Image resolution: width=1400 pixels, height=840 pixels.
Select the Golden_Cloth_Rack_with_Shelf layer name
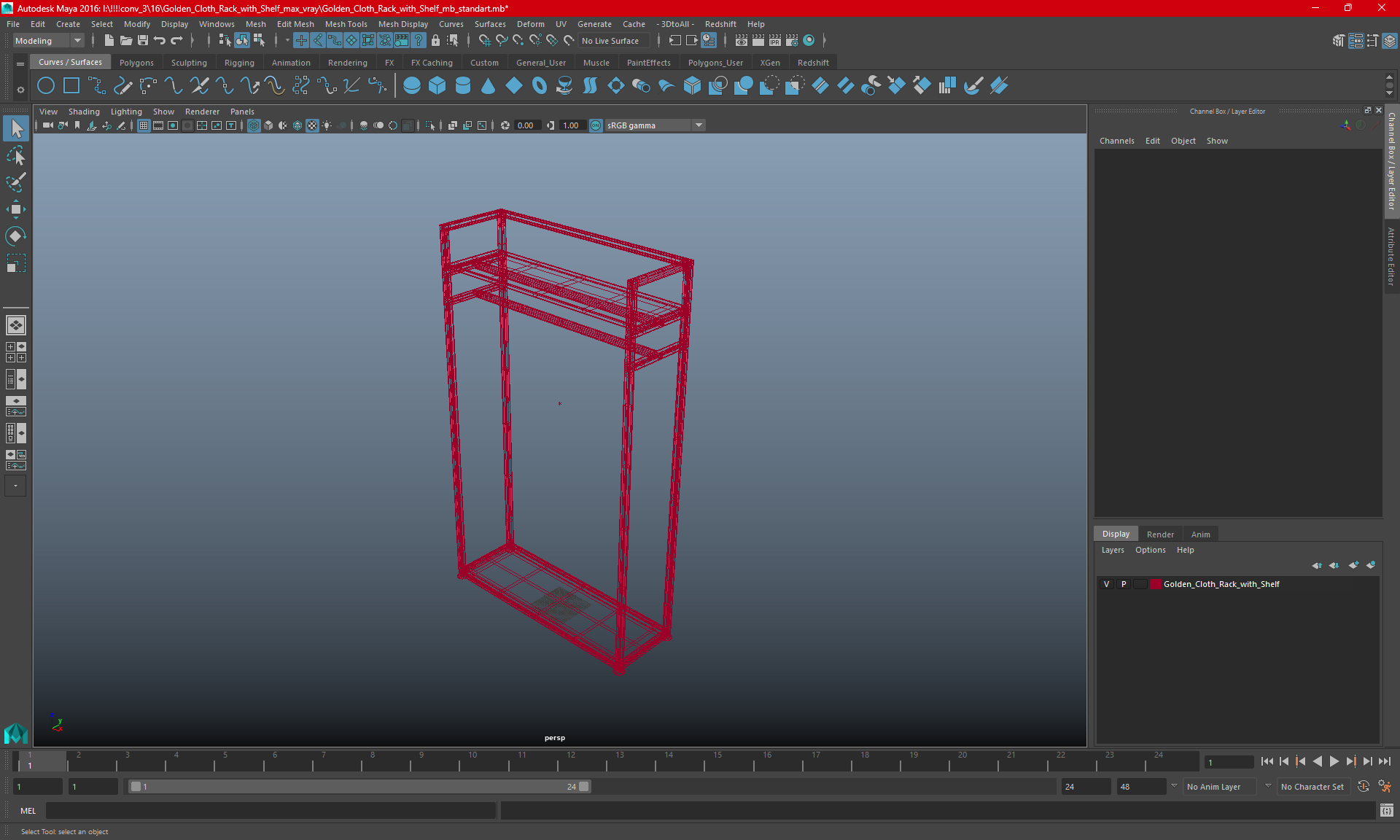pos(1221,584)
